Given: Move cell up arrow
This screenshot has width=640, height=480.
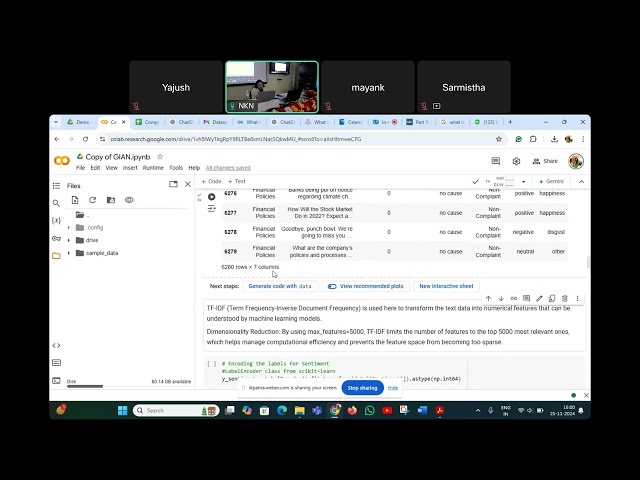Looking at the screenshot, I should pyautogui.click(x=489, y=298).
